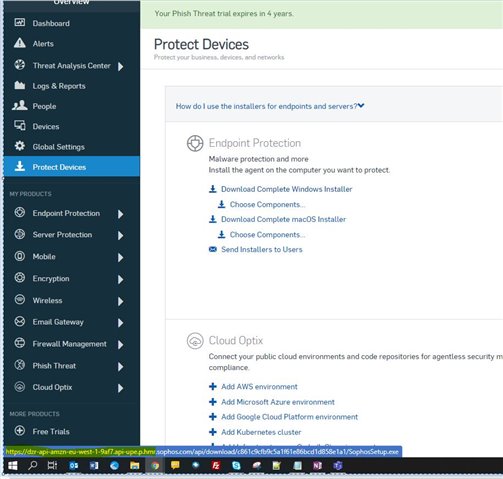Click the Free Trials plus icon
The width and height of the screenshot is (503, 479).
(20, 430)
